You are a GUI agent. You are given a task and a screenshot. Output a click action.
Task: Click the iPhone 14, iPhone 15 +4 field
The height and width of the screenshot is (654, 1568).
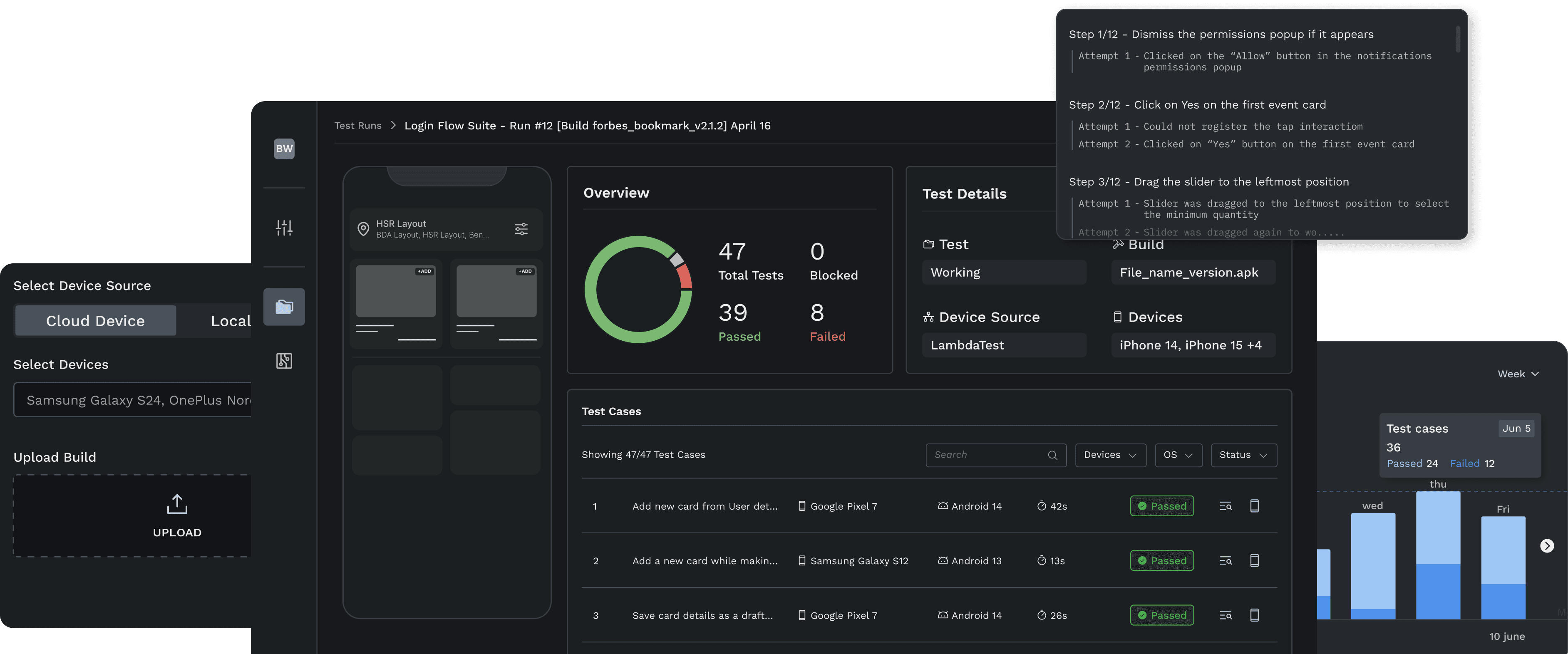tap(1193, 345)
